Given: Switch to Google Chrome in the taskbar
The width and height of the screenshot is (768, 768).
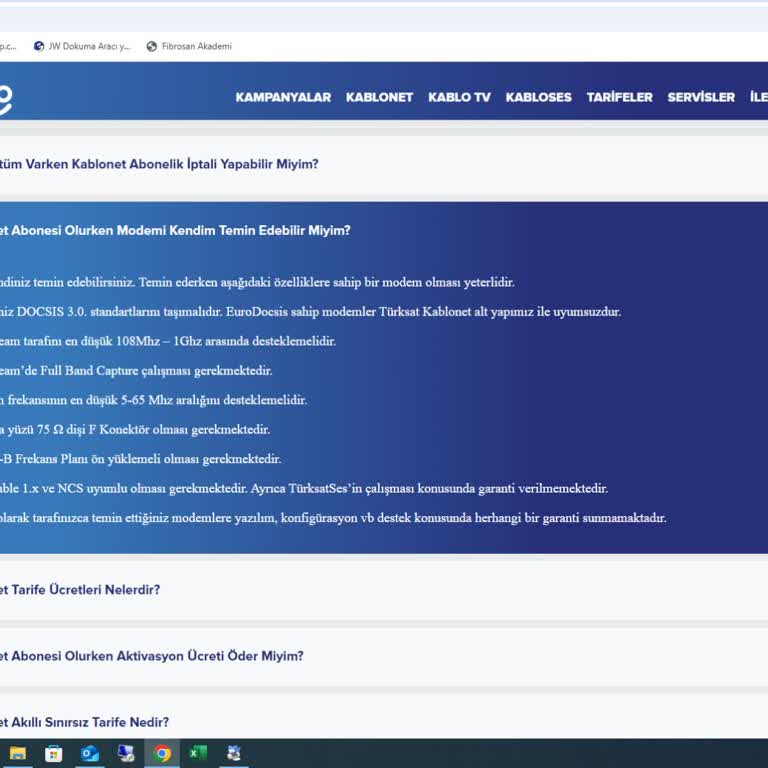Looking at the screenshot, I should click(162, 753).
